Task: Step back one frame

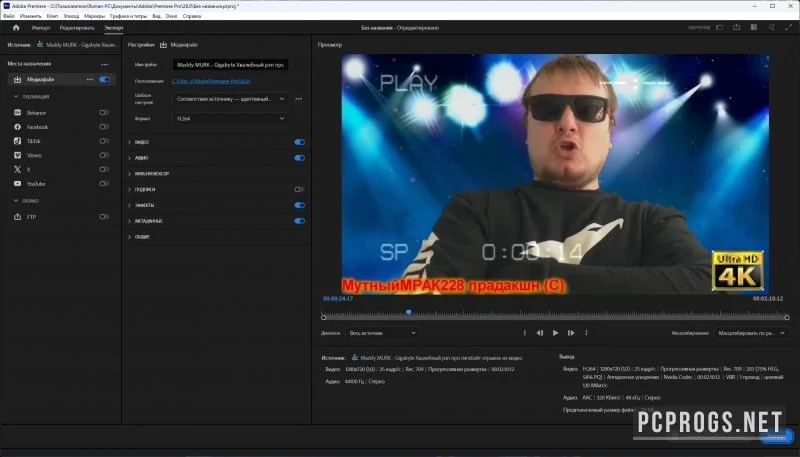Action: [540, 333]
